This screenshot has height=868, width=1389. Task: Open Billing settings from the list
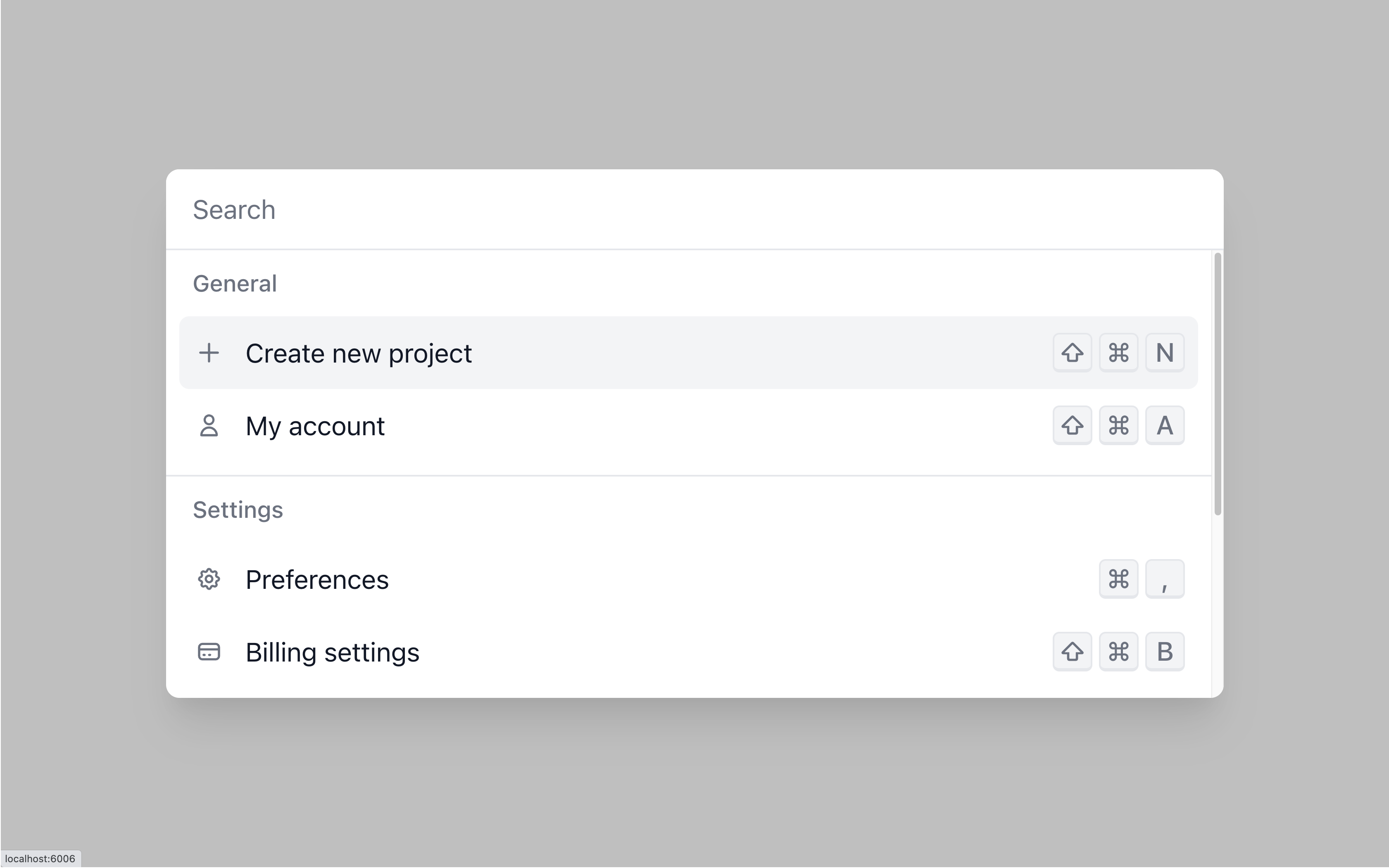point(688,652)
